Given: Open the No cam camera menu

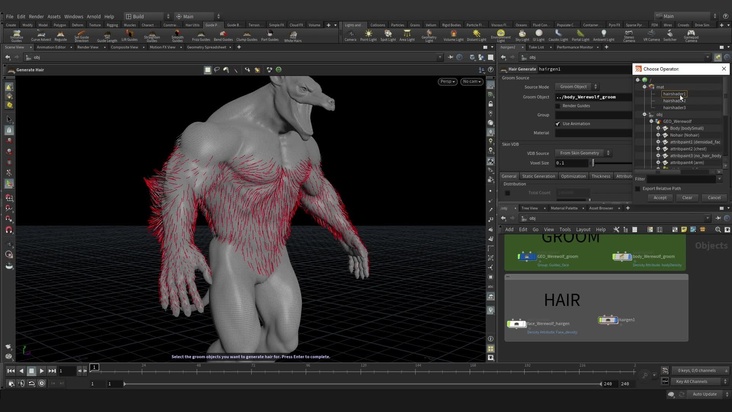Looking at the screenshot, I should (x=472, y=82).
